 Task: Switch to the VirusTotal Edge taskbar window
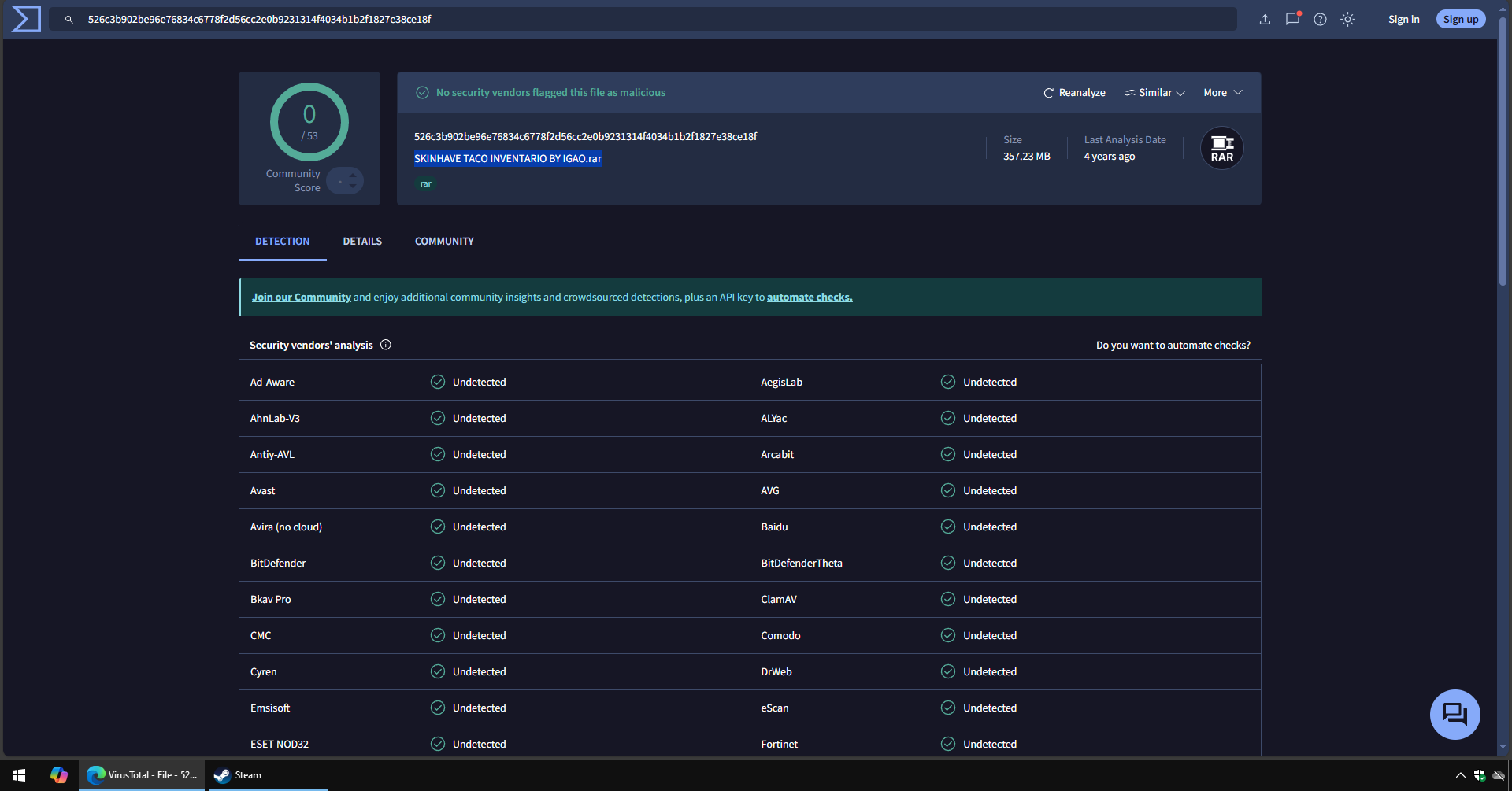(142, 775)
